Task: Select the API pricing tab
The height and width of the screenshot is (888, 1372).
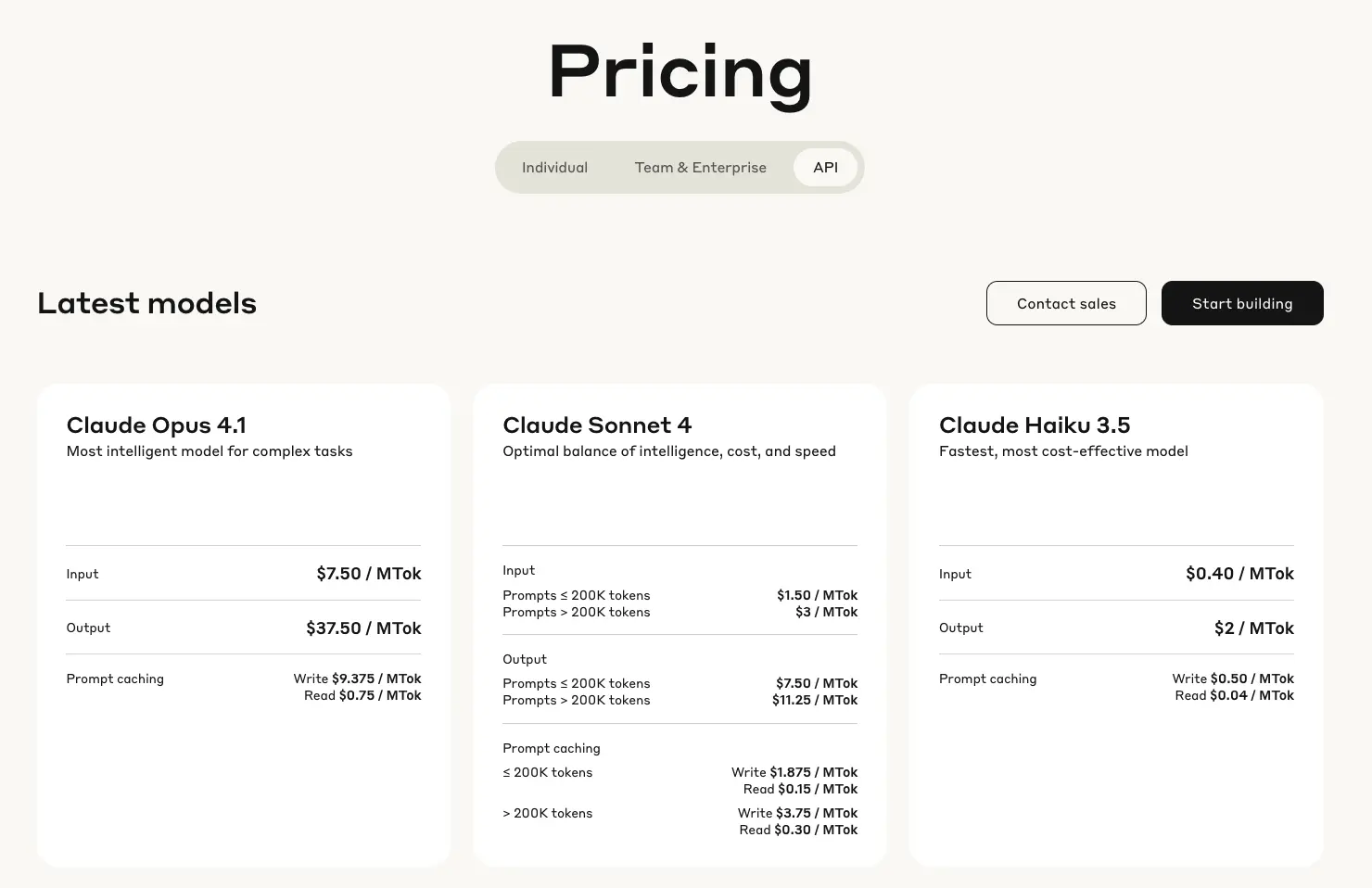Action: tap(825, 168)
